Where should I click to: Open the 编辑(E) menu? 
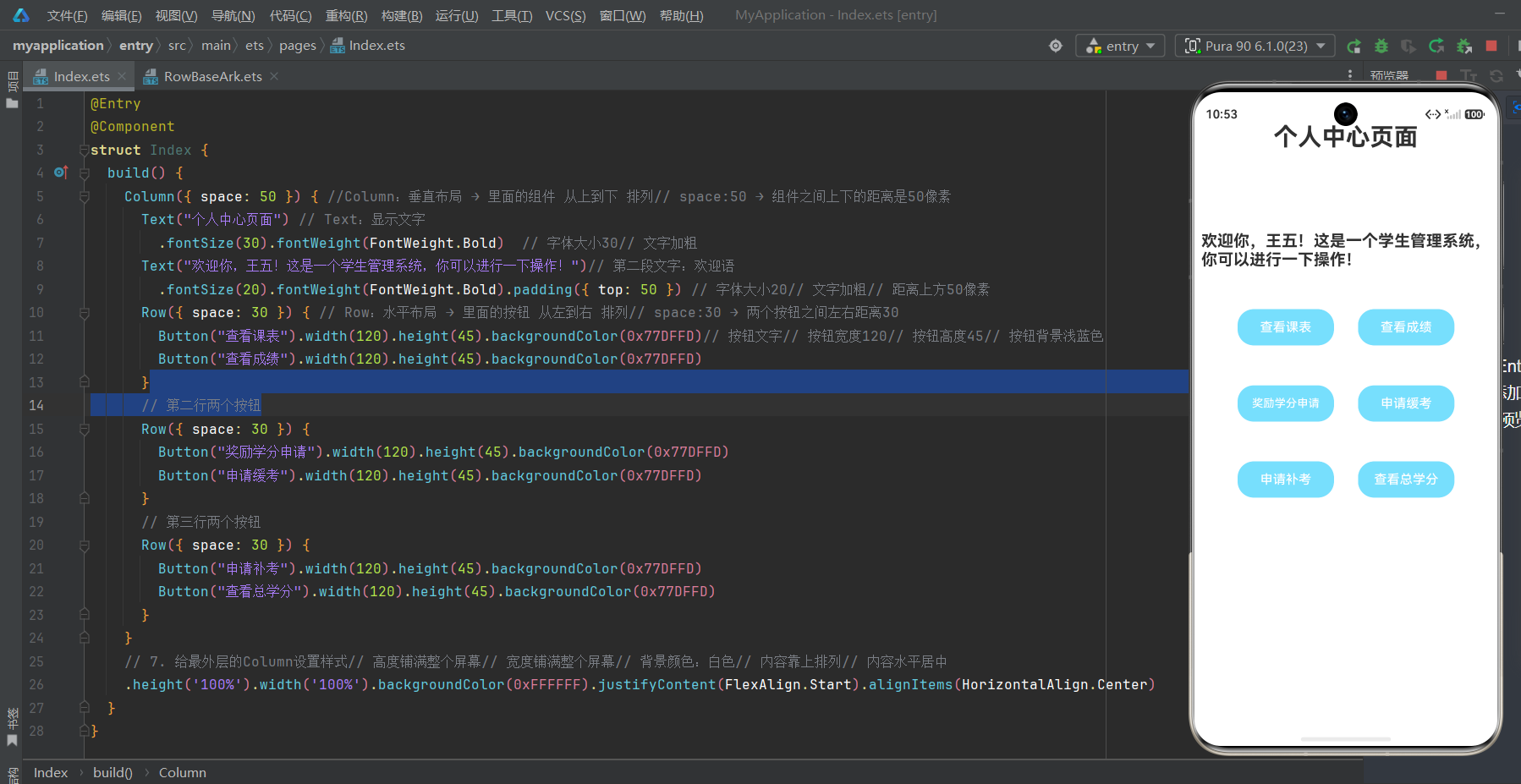[x=121, y=15]
